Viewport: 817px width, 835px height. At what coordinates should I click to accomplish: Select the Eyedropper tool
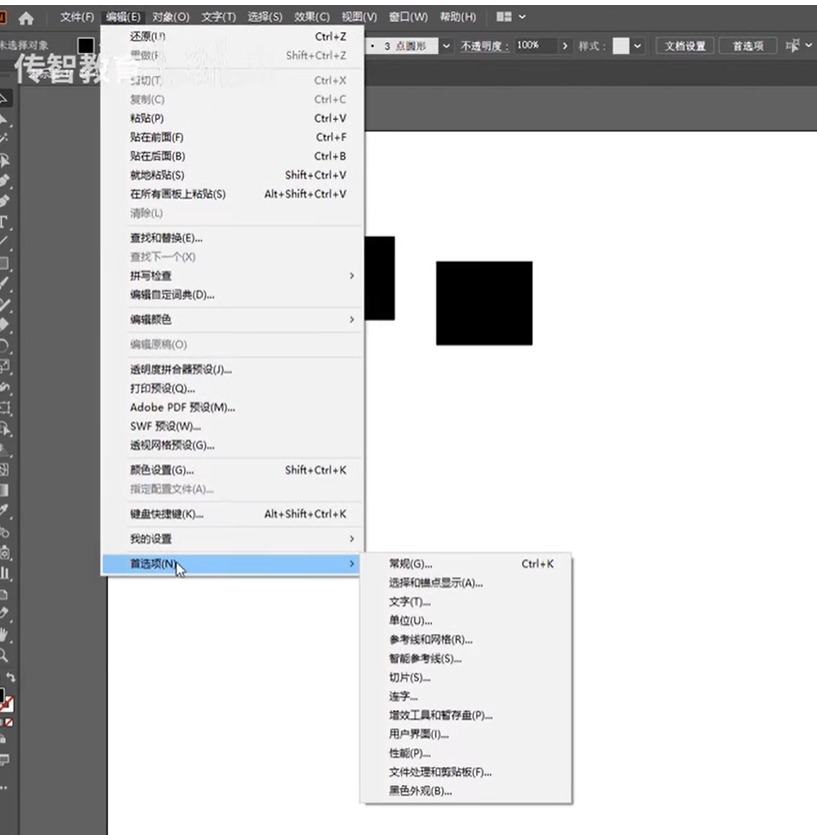click(4, 510)
